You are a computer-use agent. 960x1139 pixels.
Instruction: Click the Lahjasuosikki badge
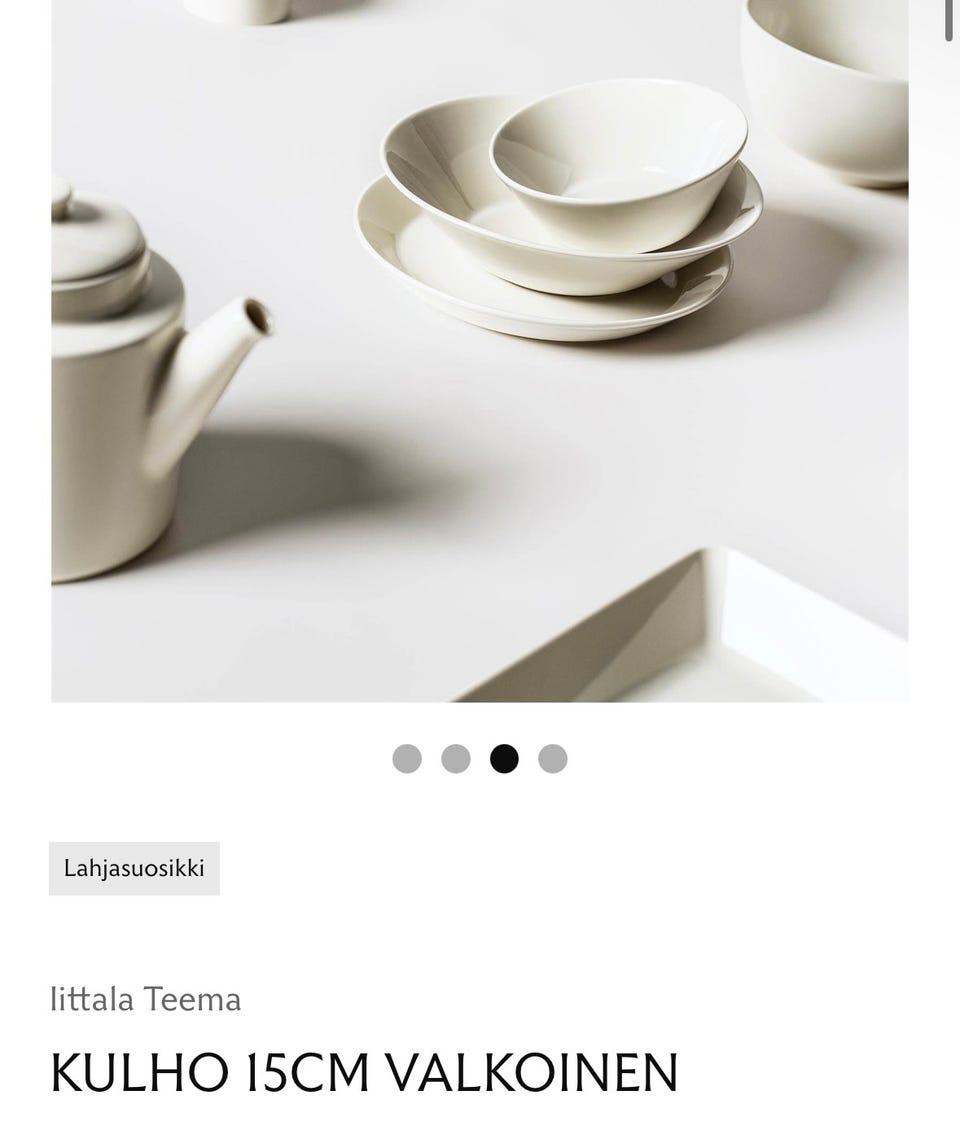tap(134, 868)
